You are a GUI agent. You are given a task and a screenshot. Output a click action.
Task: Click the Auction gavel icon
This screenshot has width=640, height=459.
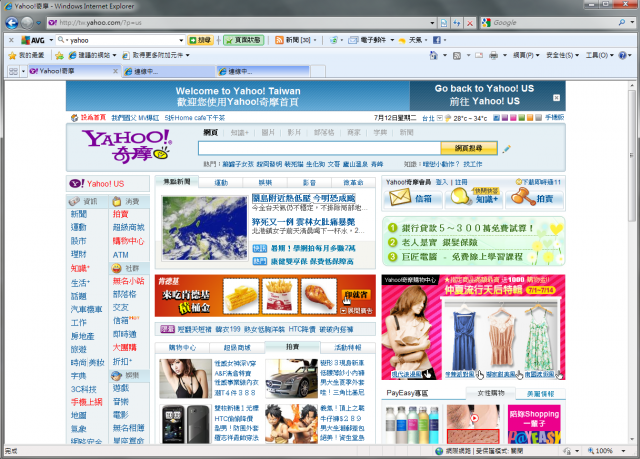(523, 197)
